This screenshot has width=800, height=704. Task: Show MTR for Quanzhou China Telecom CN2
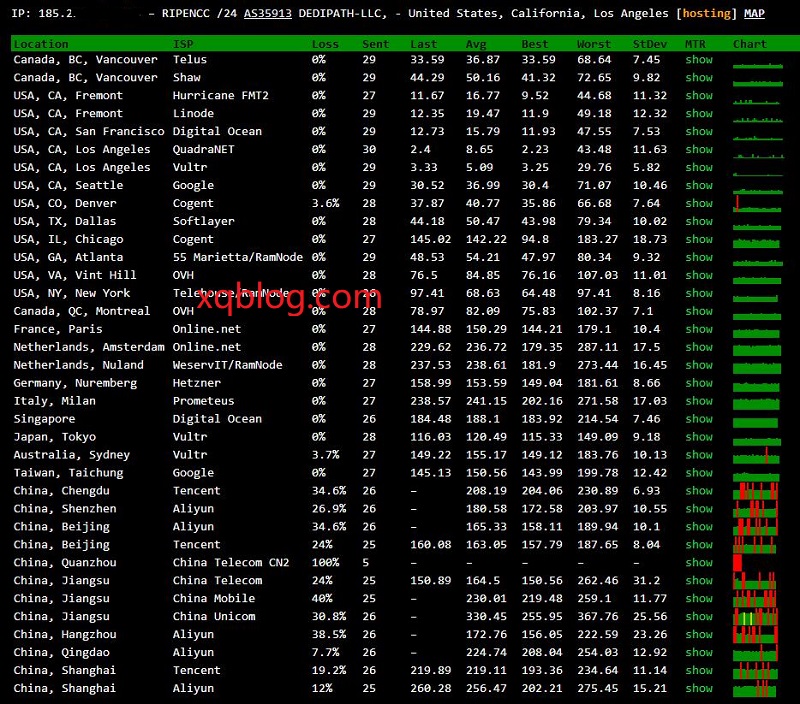coord(698,563)
